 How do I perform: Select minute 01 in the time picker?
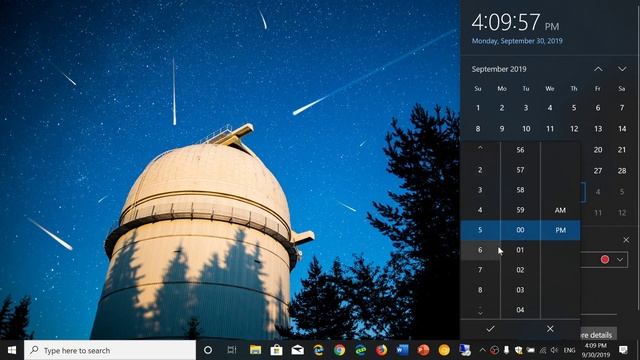pyautogui.click(x=520, y=250)
